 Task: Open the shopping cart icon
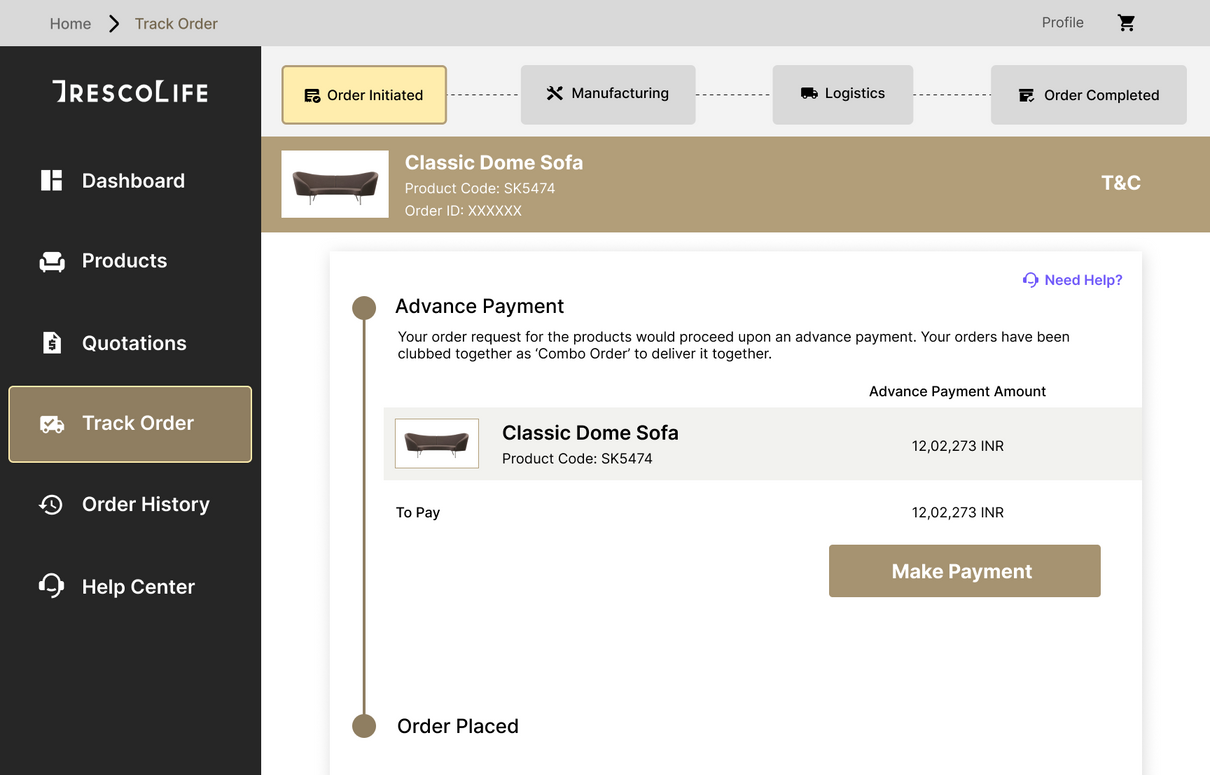(x=1126, y=23)
